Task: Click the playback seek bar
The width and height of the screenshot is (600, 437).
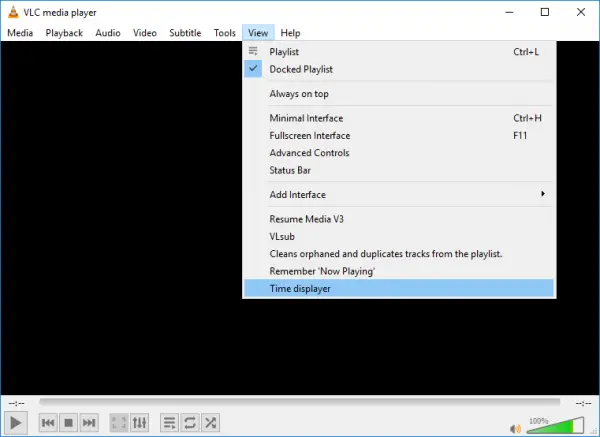Action: [x=300, y=402]
